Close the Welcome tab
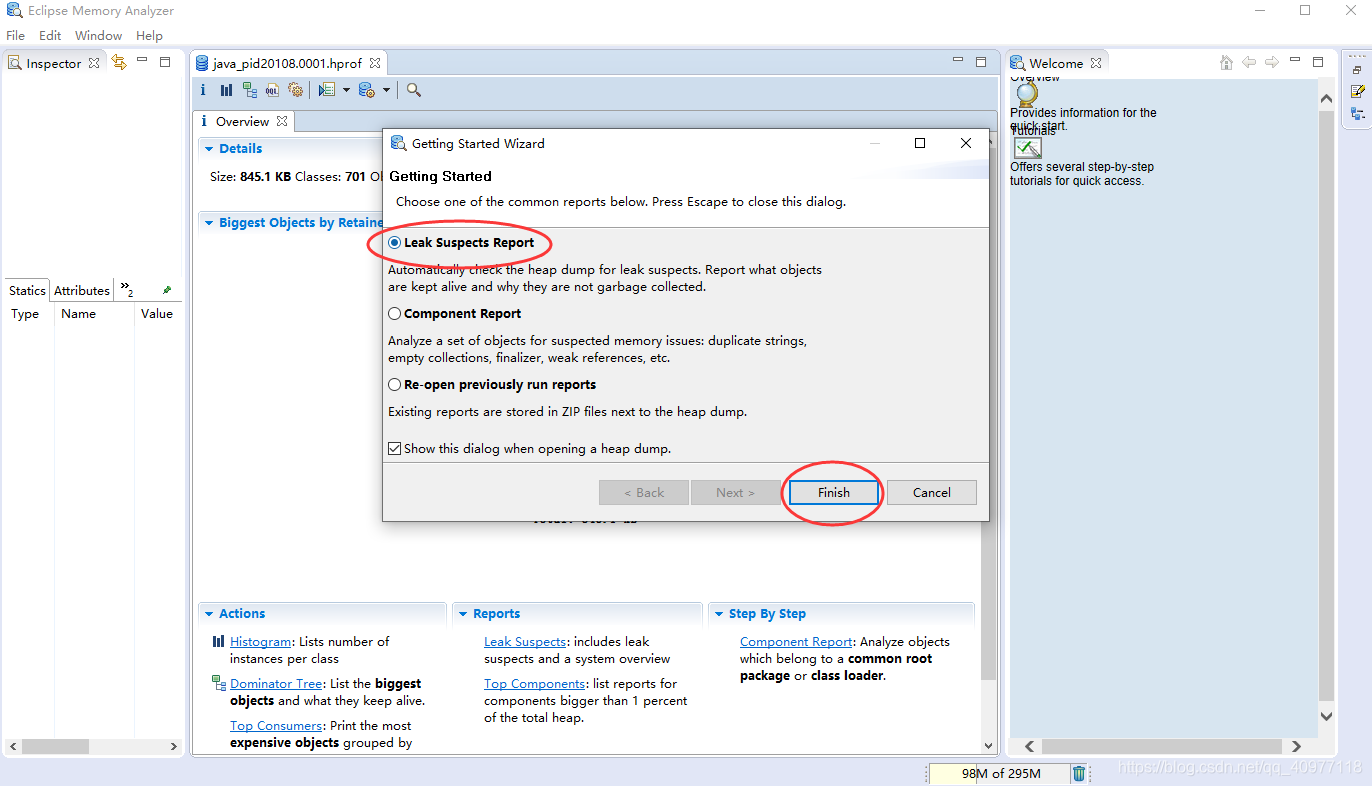Image resolution: width=1372 pixels, height=786 pixels. 1096,63
